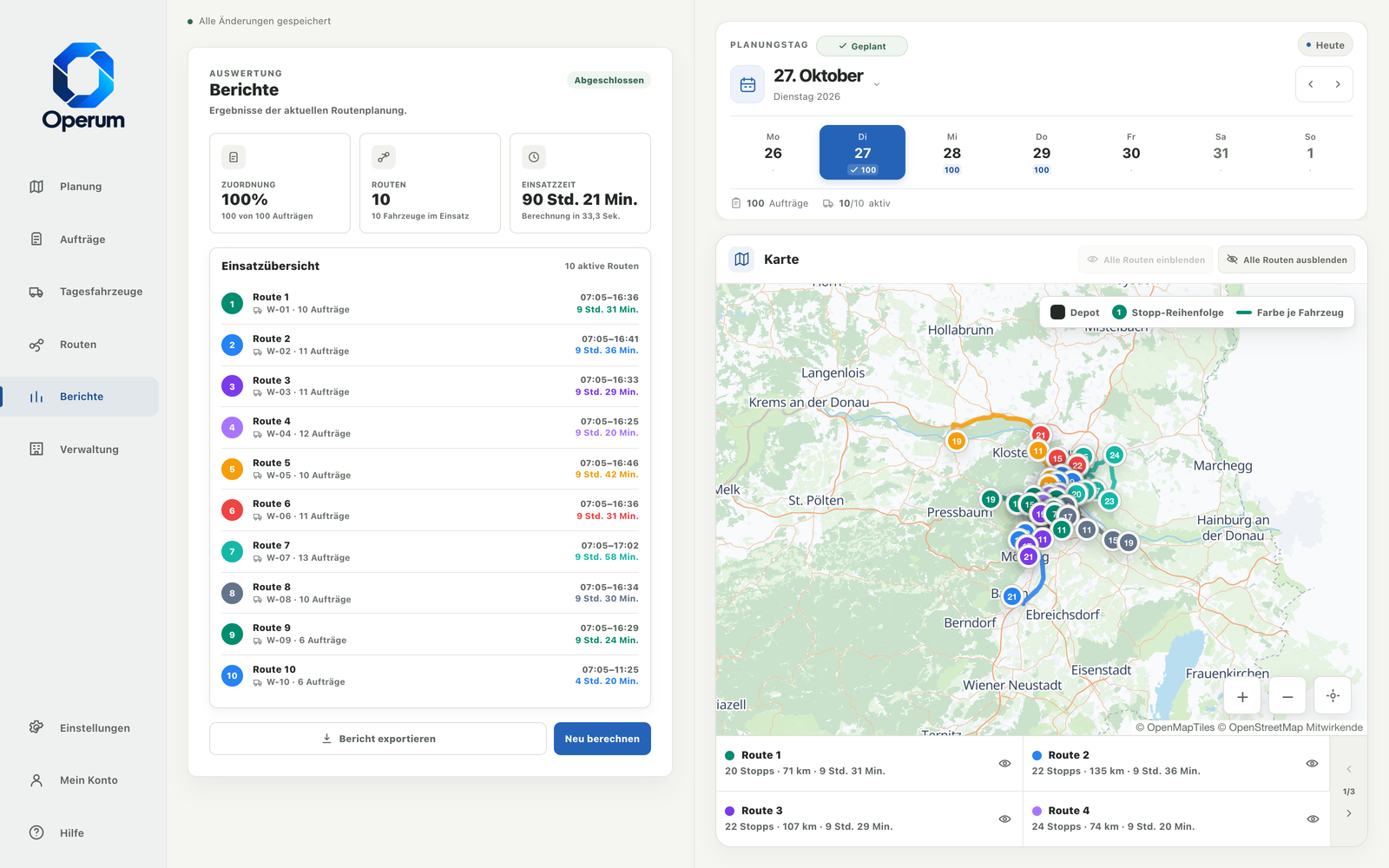Image resolution: width=1389 pixels, height=868 pixels.
Task: Open Mein Konto person icon
Action: click(36, 780)
